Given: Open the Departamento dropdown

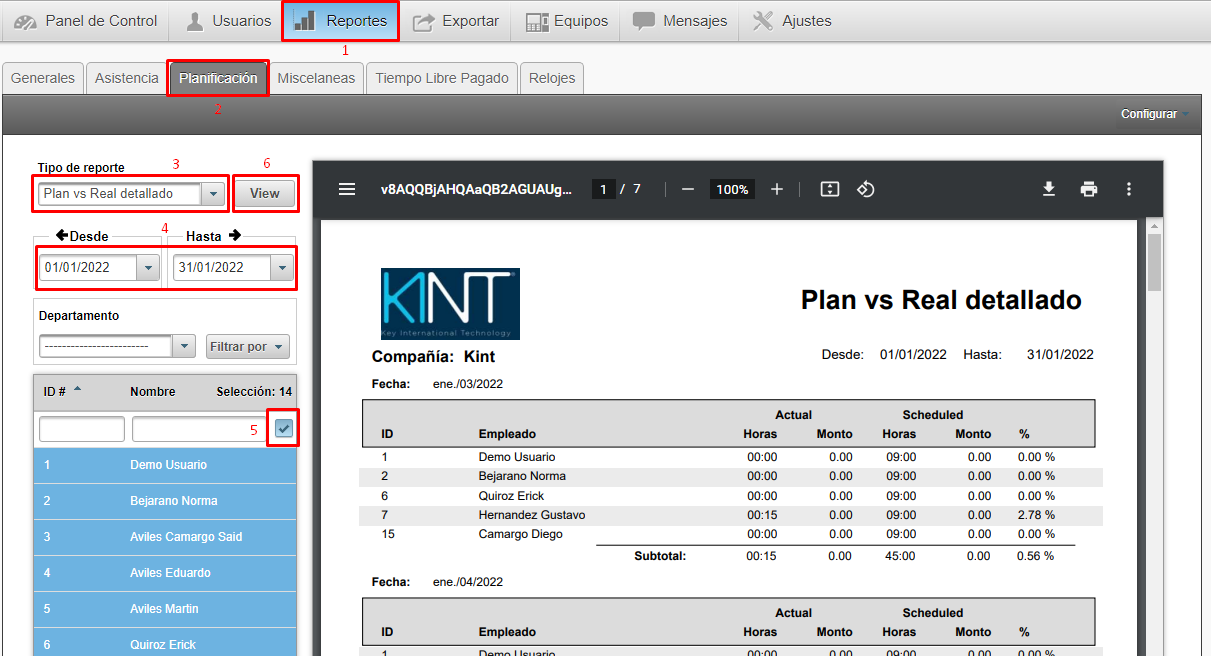Looking at the screenshot, I should pyautogui.click(x=184, y=345).
